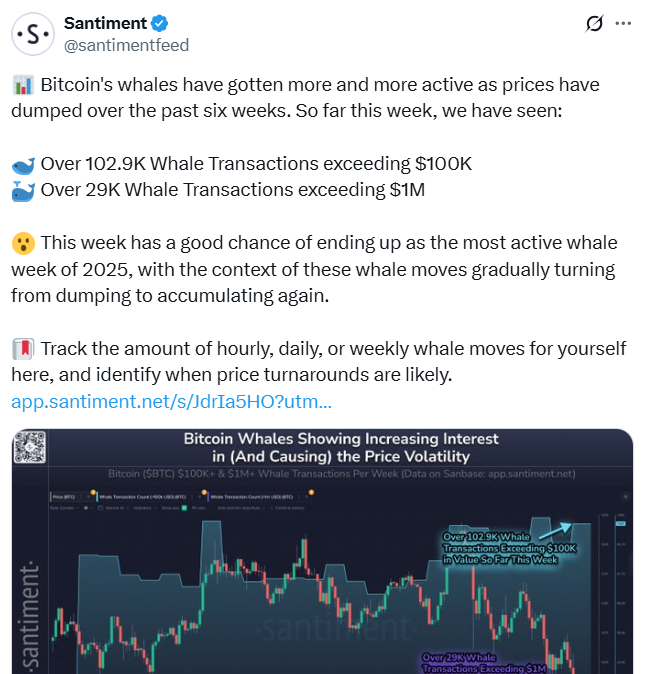Open the Grok slashed-circle icon
645x674 pixels.
point(592,24)
